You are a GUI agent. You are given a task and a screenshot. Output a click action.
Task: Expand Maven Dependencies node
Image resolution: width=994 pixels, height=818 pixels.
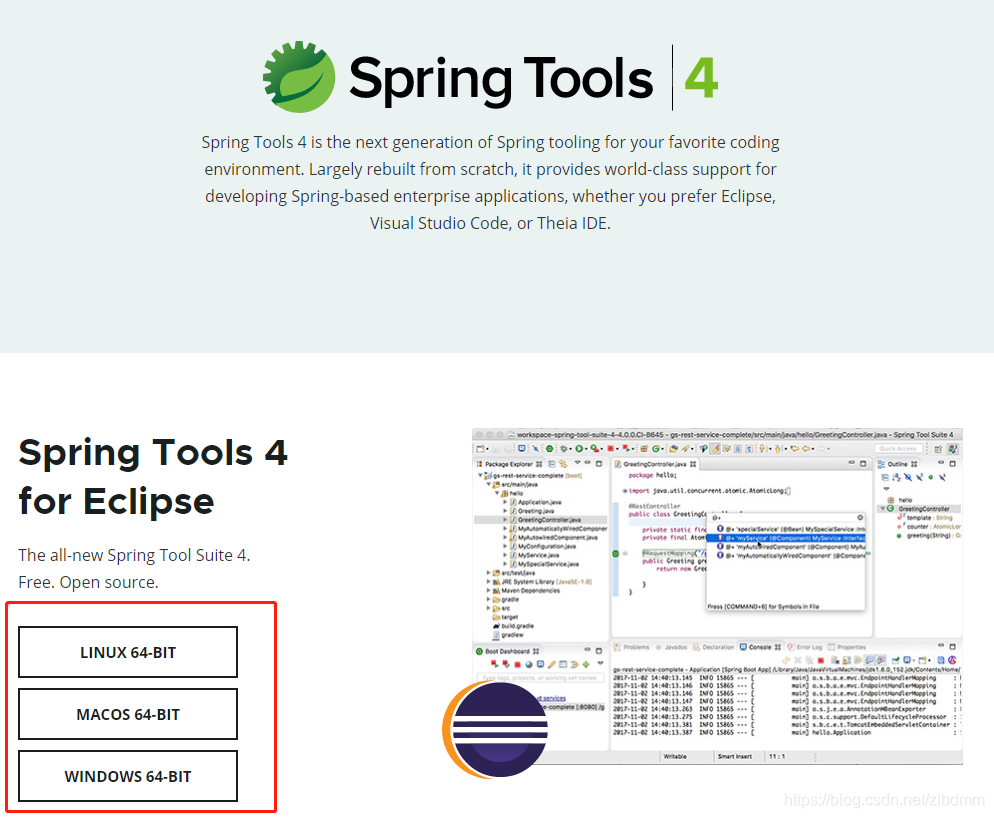pyautogui.click(x=488, y=590)
